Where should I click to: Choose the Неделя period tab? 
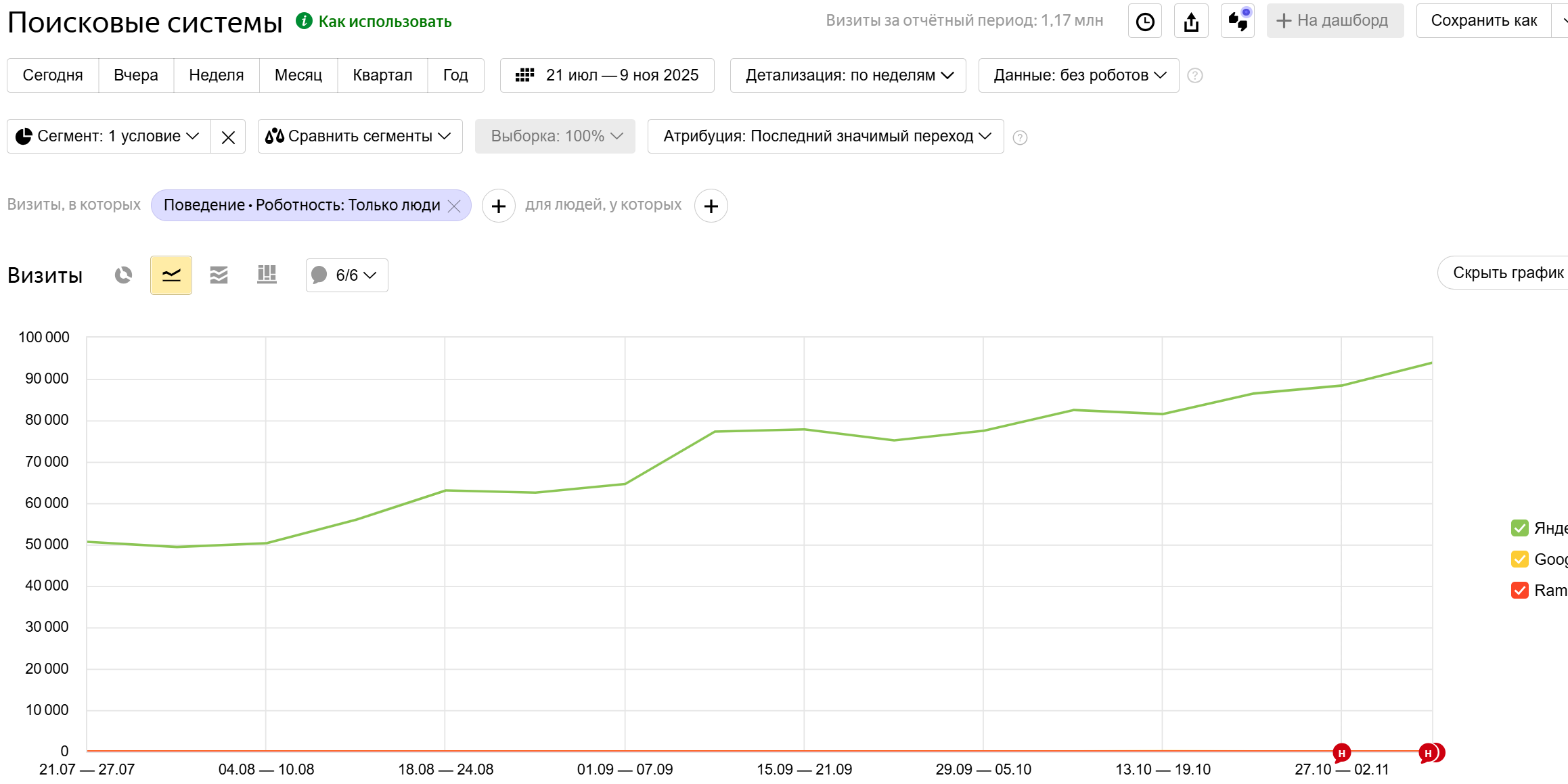(216, 75)
